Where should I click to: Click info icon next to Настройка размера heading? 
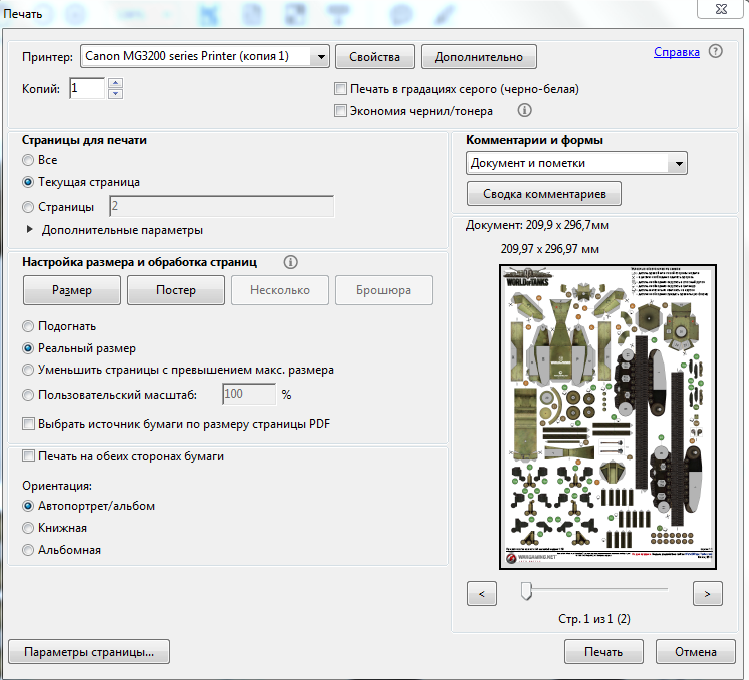click(x=290, y=262)
